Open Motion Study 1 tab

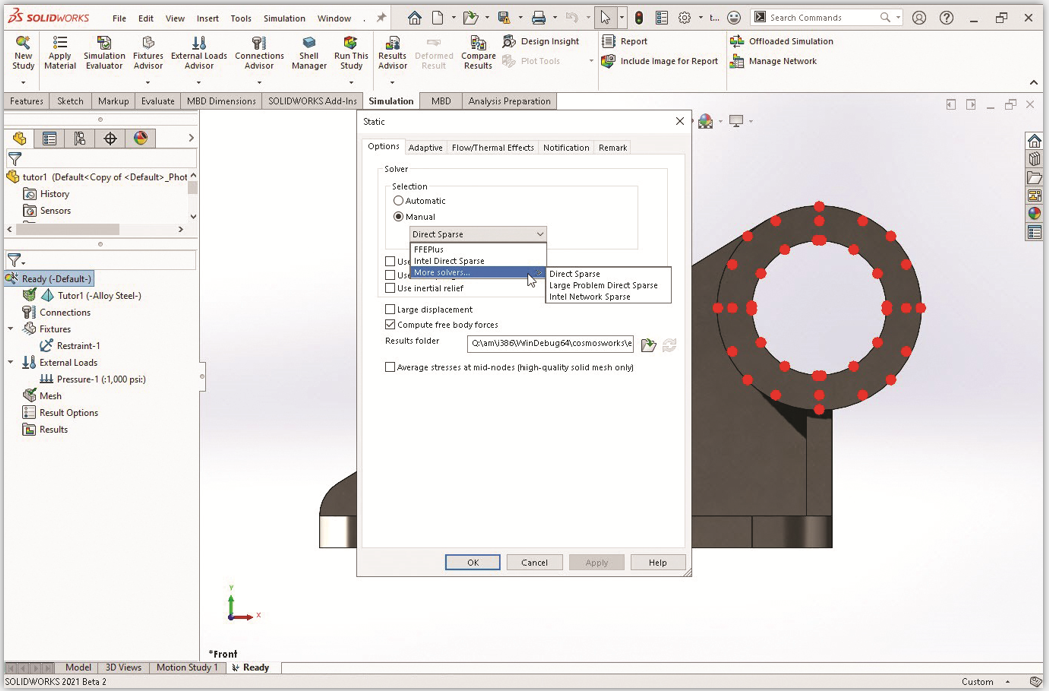[x=187, y=668]
